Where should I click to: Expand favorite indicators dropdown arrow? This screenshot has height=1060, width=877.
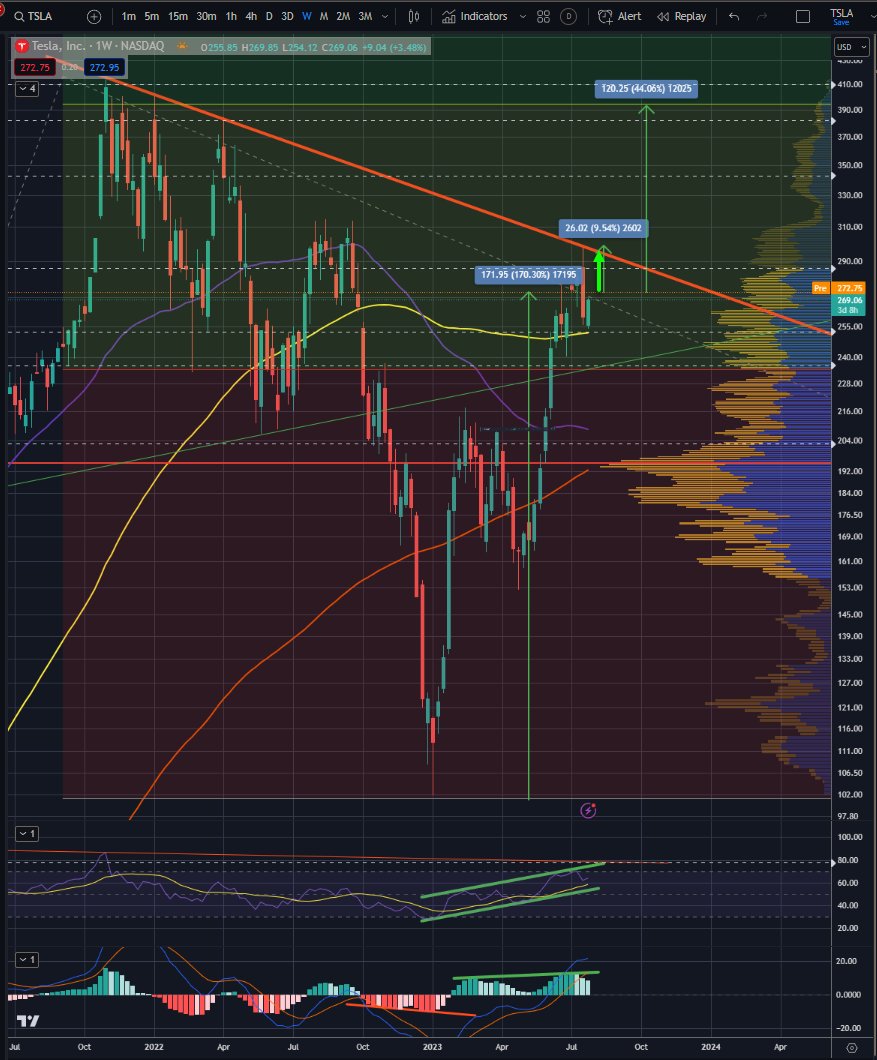523,16
